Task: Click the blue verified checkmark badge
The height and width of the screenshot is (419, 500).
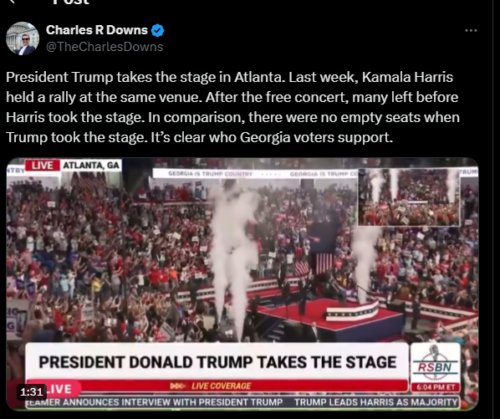Action: coord(157,30)
